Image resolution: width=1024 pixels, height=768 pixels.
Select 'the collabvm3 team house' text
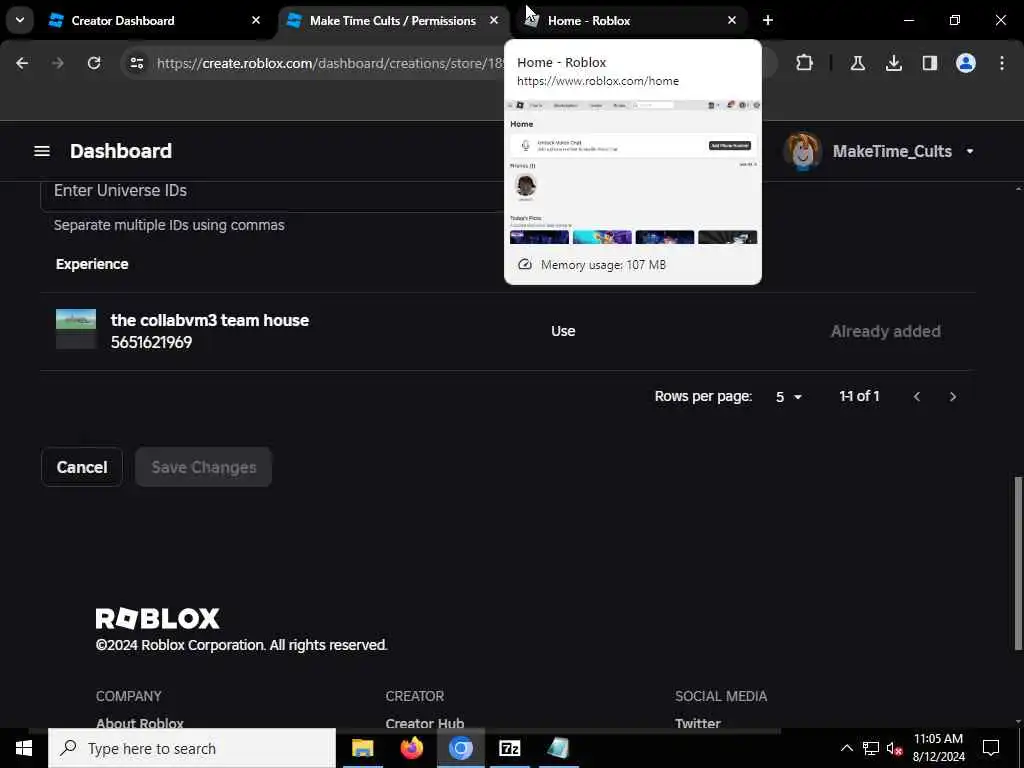pos(210,320)
